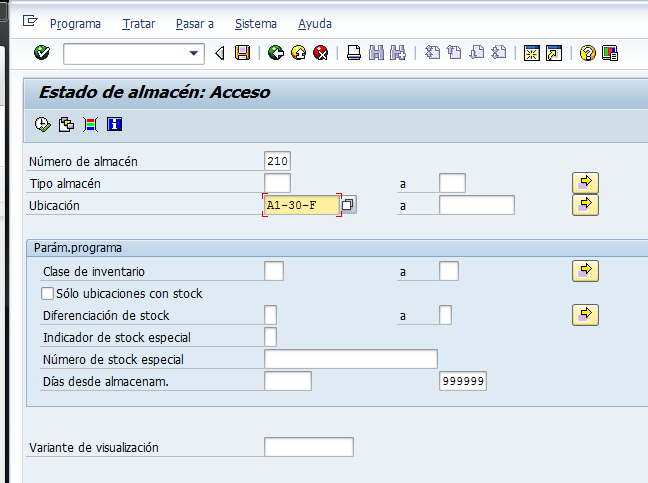Open multiple selection for Clase de inventario
Viewport: 648px width, 483px height.
click(x=585, y=271)
